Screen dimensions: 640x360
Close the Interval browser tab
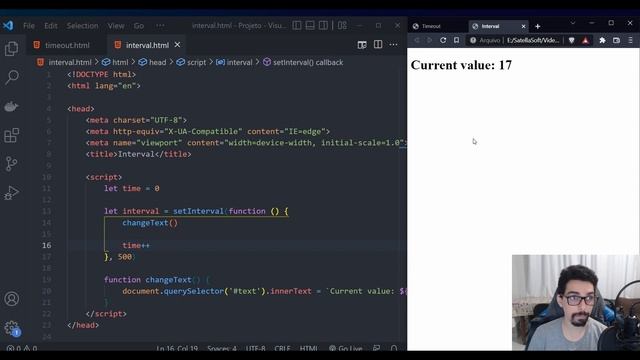tap(523, 26)
